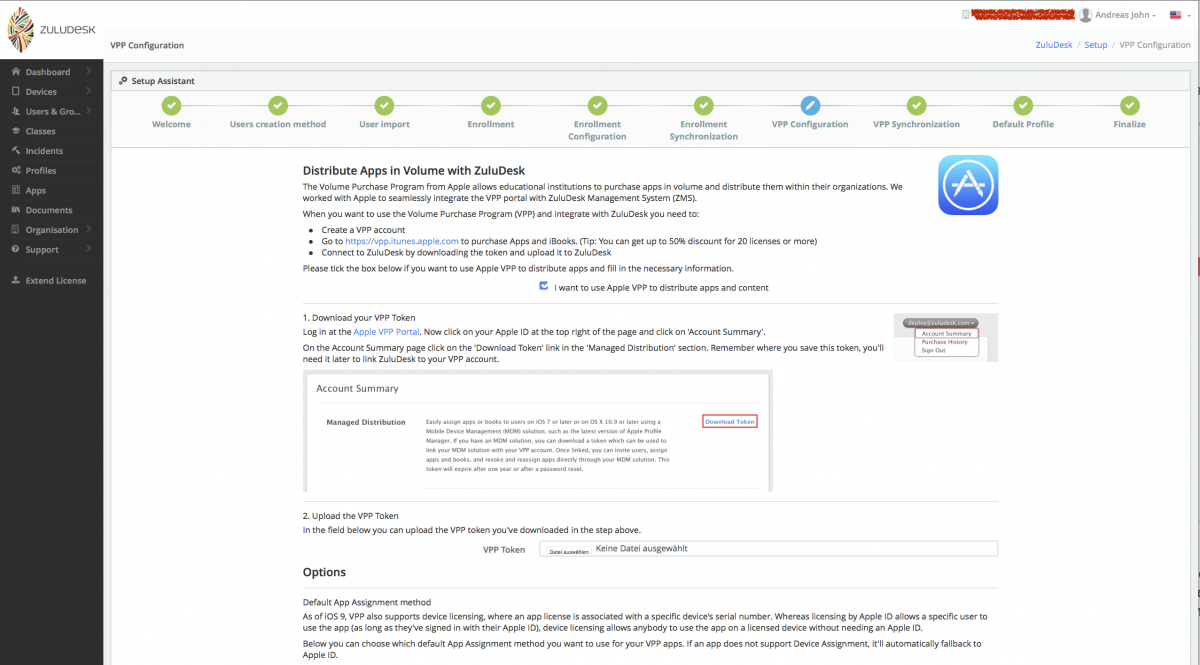Click the user avatar icon

click(x=1086, y=15)
